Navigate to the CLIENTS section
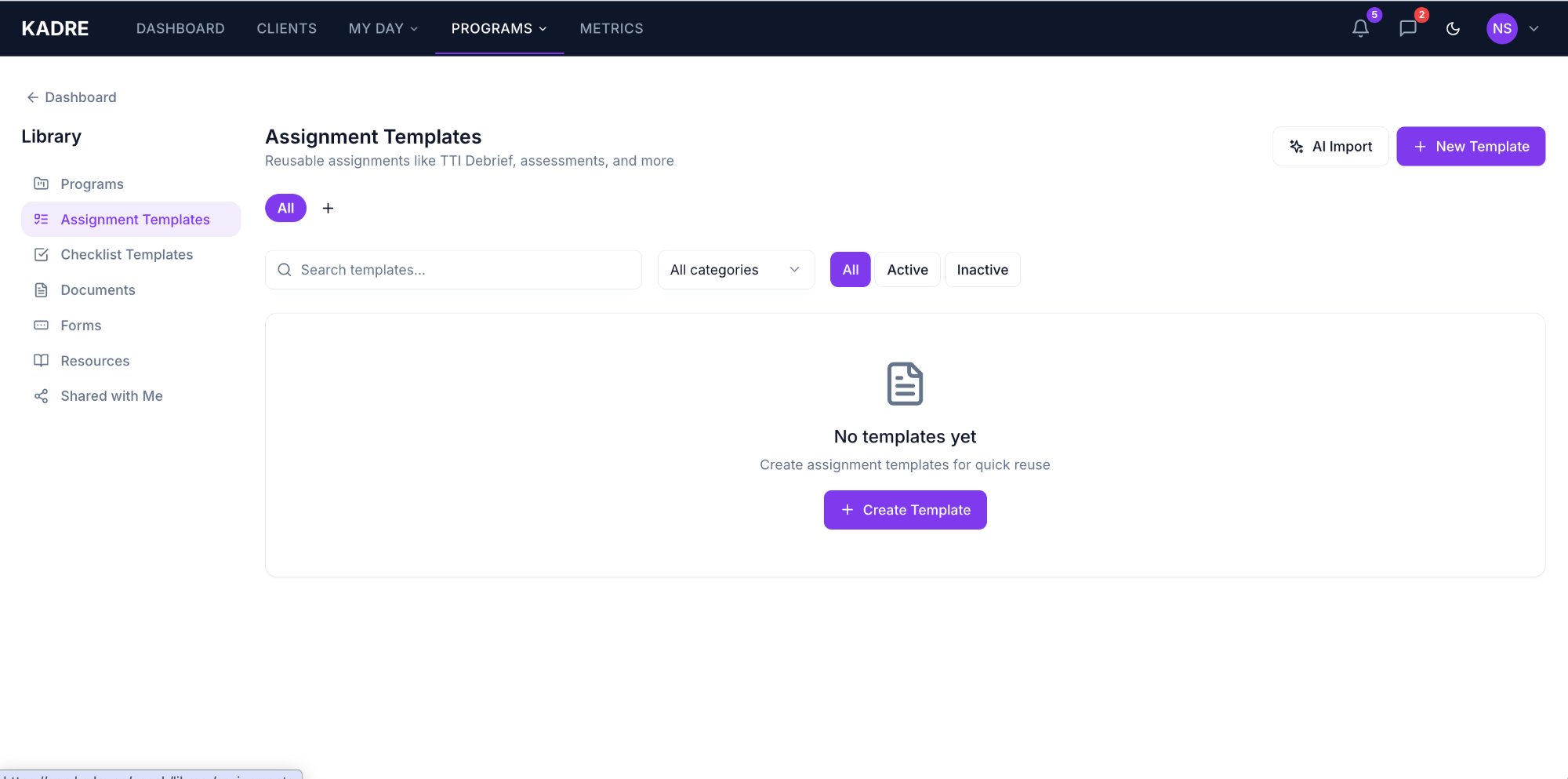This screenshot has height=779, width=1568. tap(286, 28)
